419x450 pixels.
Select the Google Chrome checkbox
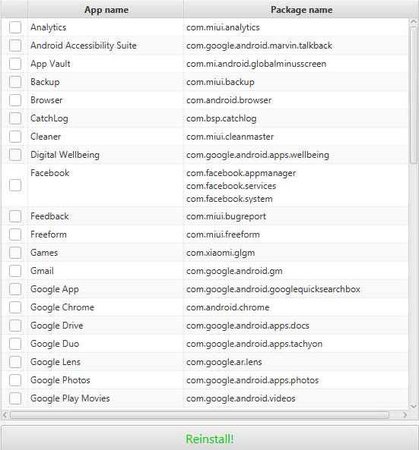click(x=15, y=307)
